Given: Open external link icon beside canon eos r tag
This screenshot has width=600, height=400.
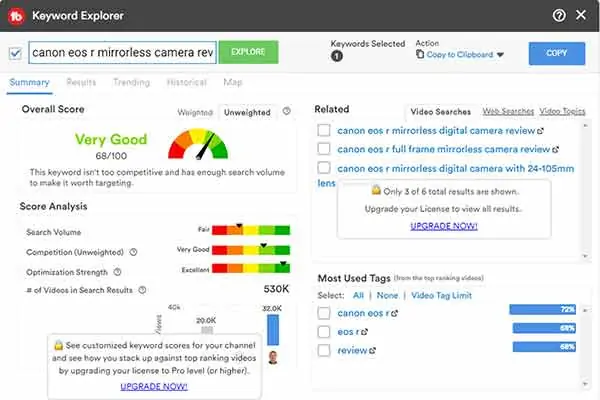Looking at the screenshot, I should point(395,313).
